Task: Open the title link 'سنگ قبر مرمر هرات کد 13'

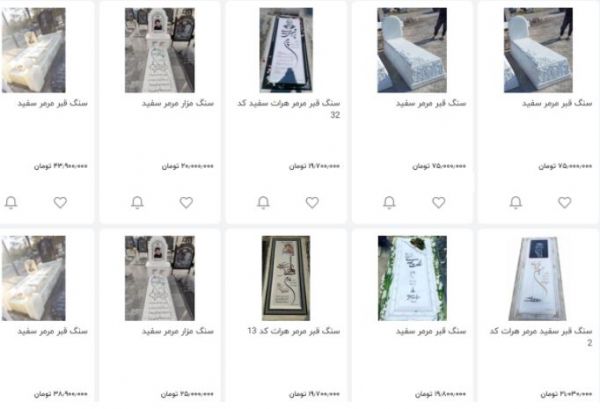Action: (x=293, y=331)
